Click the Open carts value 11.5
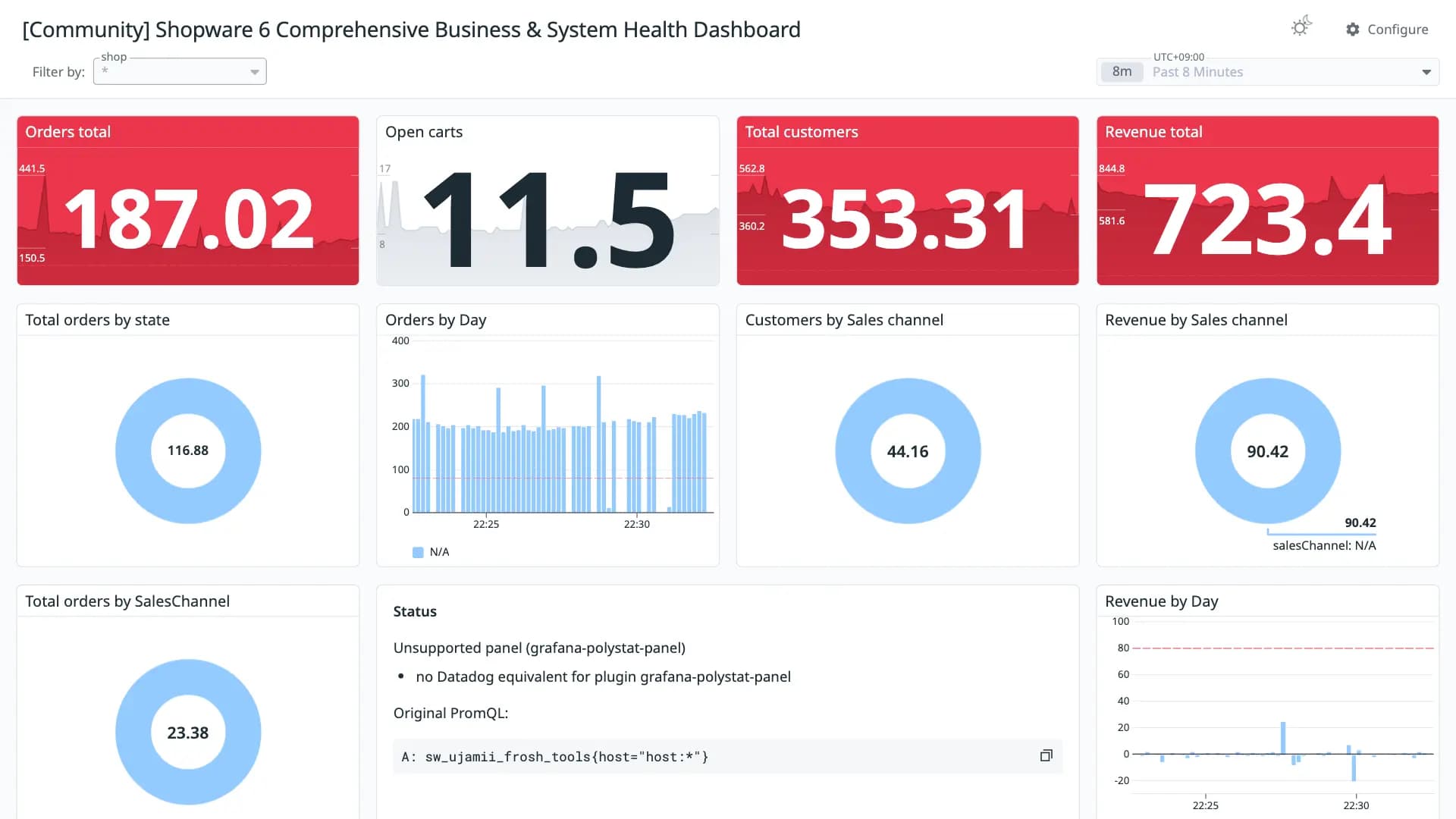The width and height of the screenshot is (1456, 819). pyautogui.click(x=548, y=220)
